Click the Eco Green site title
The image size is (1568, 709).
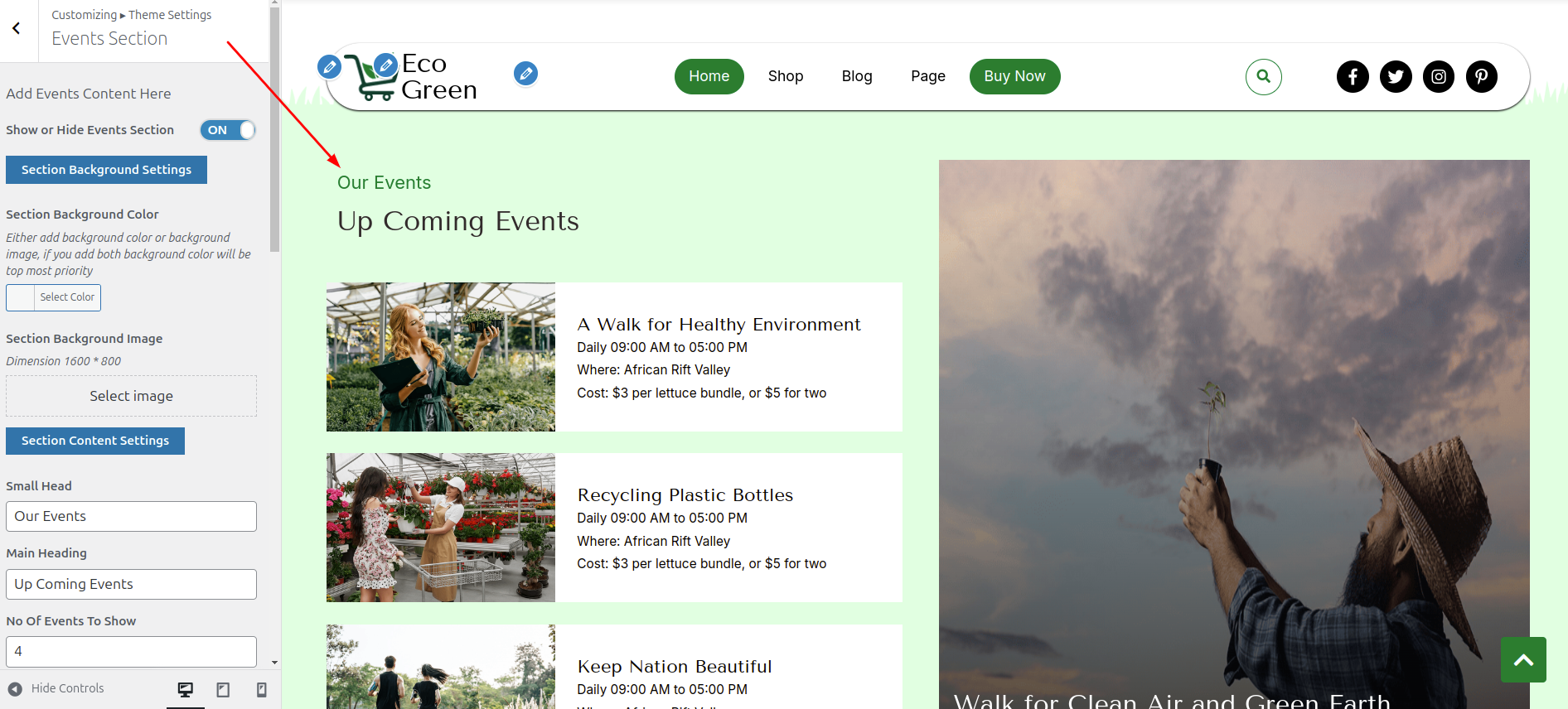pos(439,76)
